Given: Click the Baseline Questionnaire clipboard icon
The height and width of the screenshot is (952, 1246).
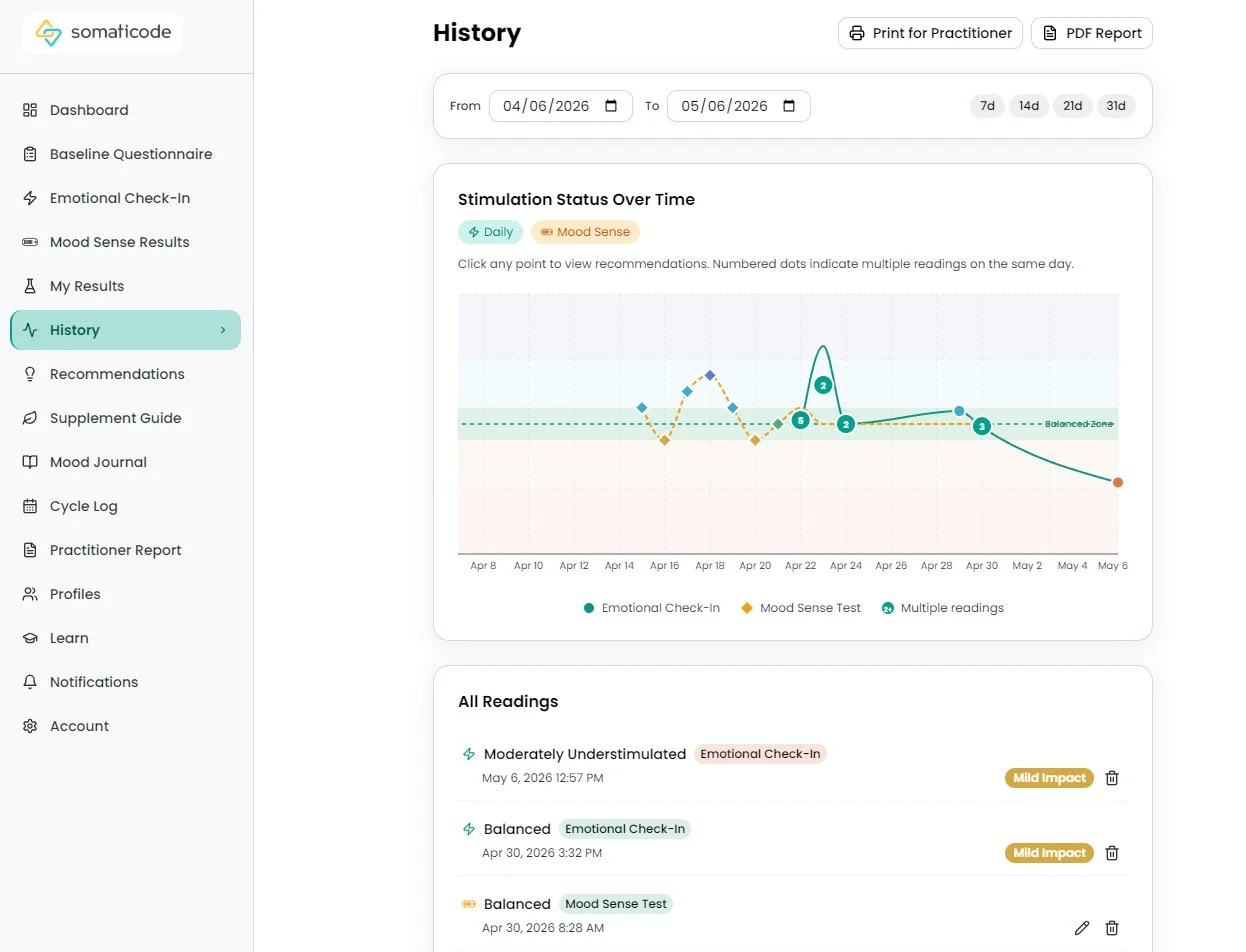Looking at the screenshot, I should tap(30, 154).
